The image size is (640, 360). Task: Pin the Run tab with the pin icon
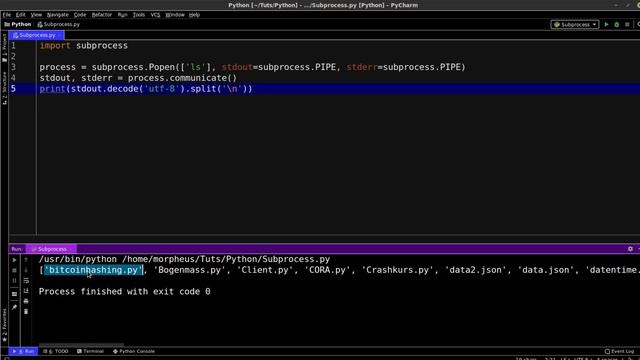14,307
